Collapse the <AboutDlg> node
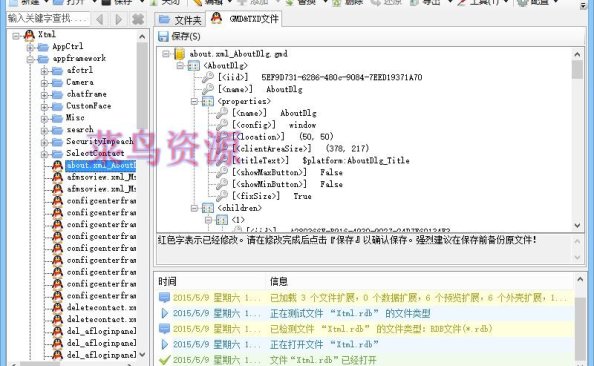The height and width of the screenshot is (366, 594). (x=180, y=66)
